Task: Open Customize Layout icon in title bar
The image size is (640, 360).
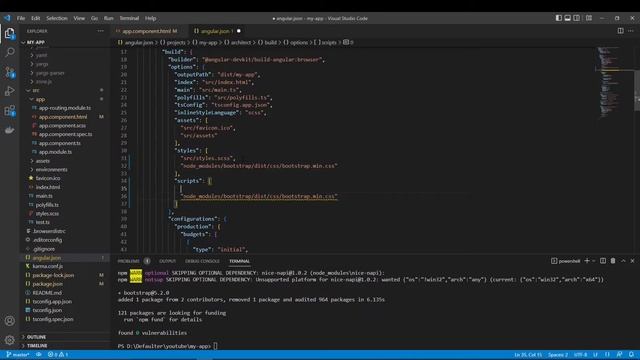Action: 589,18
